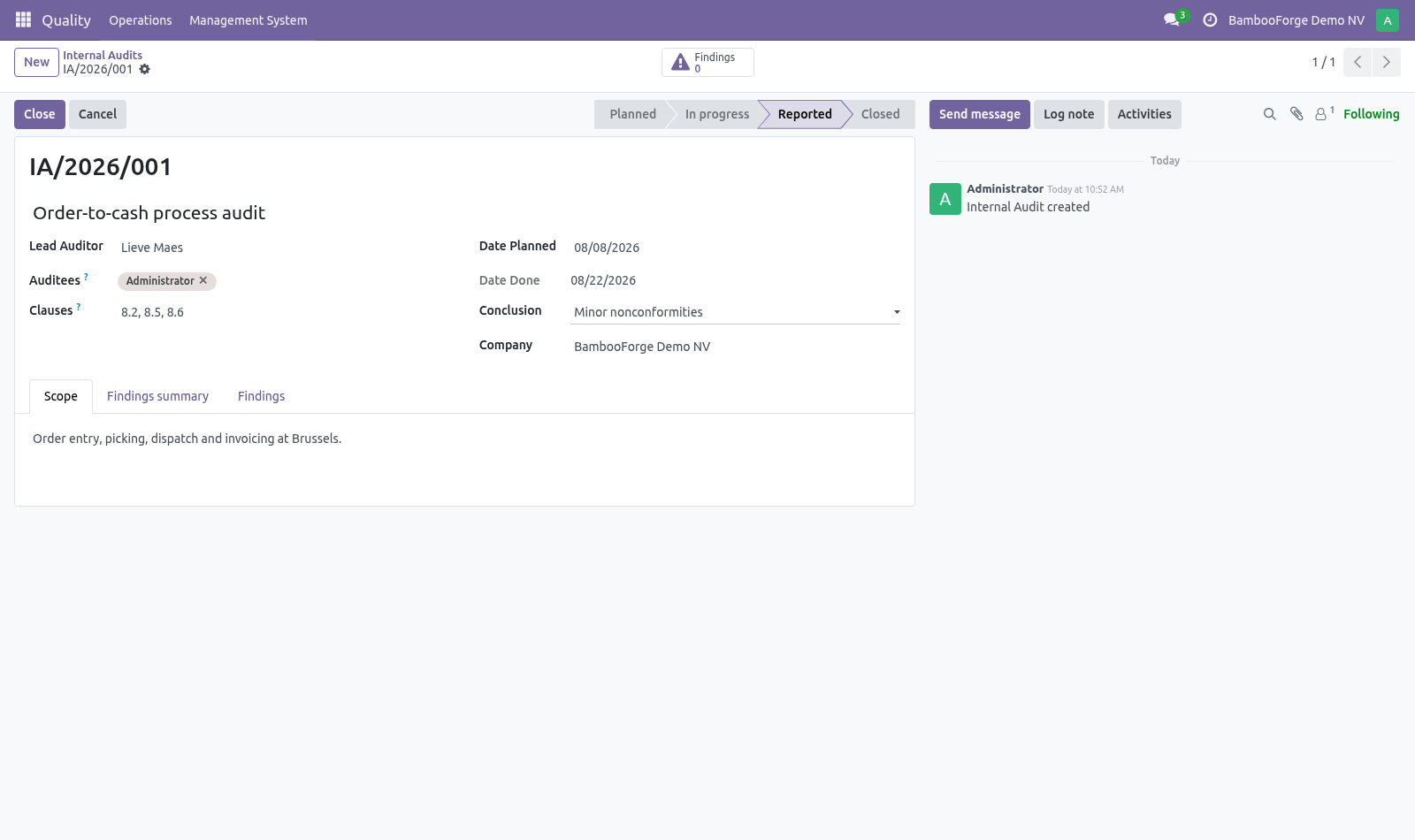Set status to Planned
Screen dimensions: 1415x840
click(x=631, y=114)
